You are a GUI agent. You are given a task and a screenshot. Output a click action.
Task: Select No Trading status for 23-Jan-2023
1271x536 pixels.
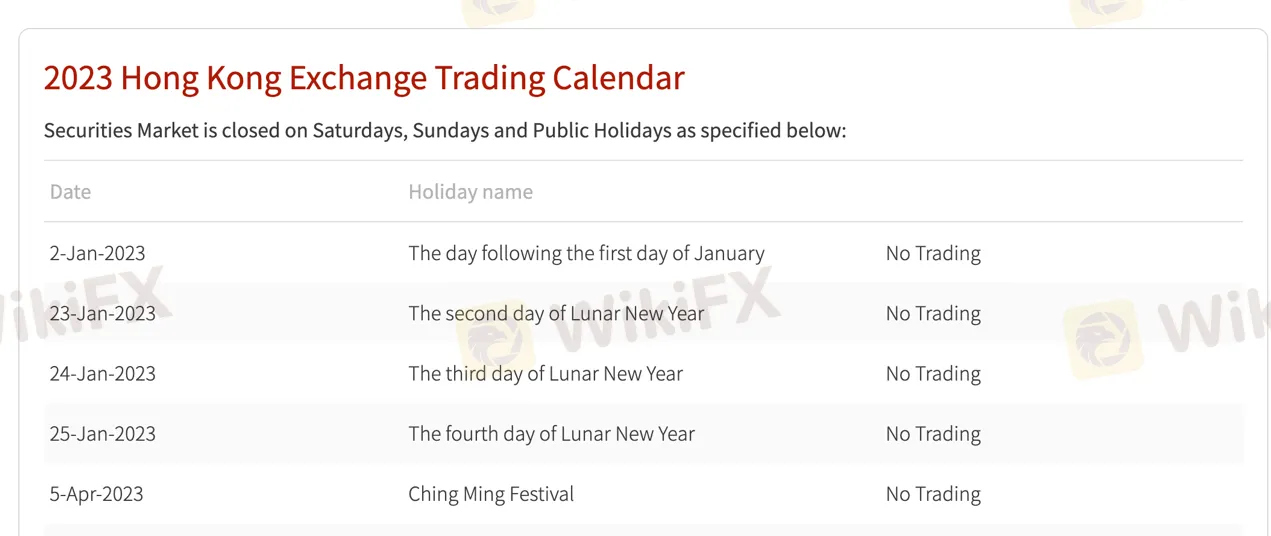tap(933, 314)
